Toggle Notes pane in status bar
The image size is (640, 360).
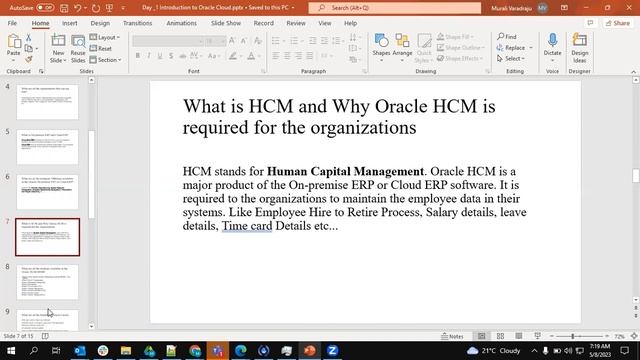(452, 336)
